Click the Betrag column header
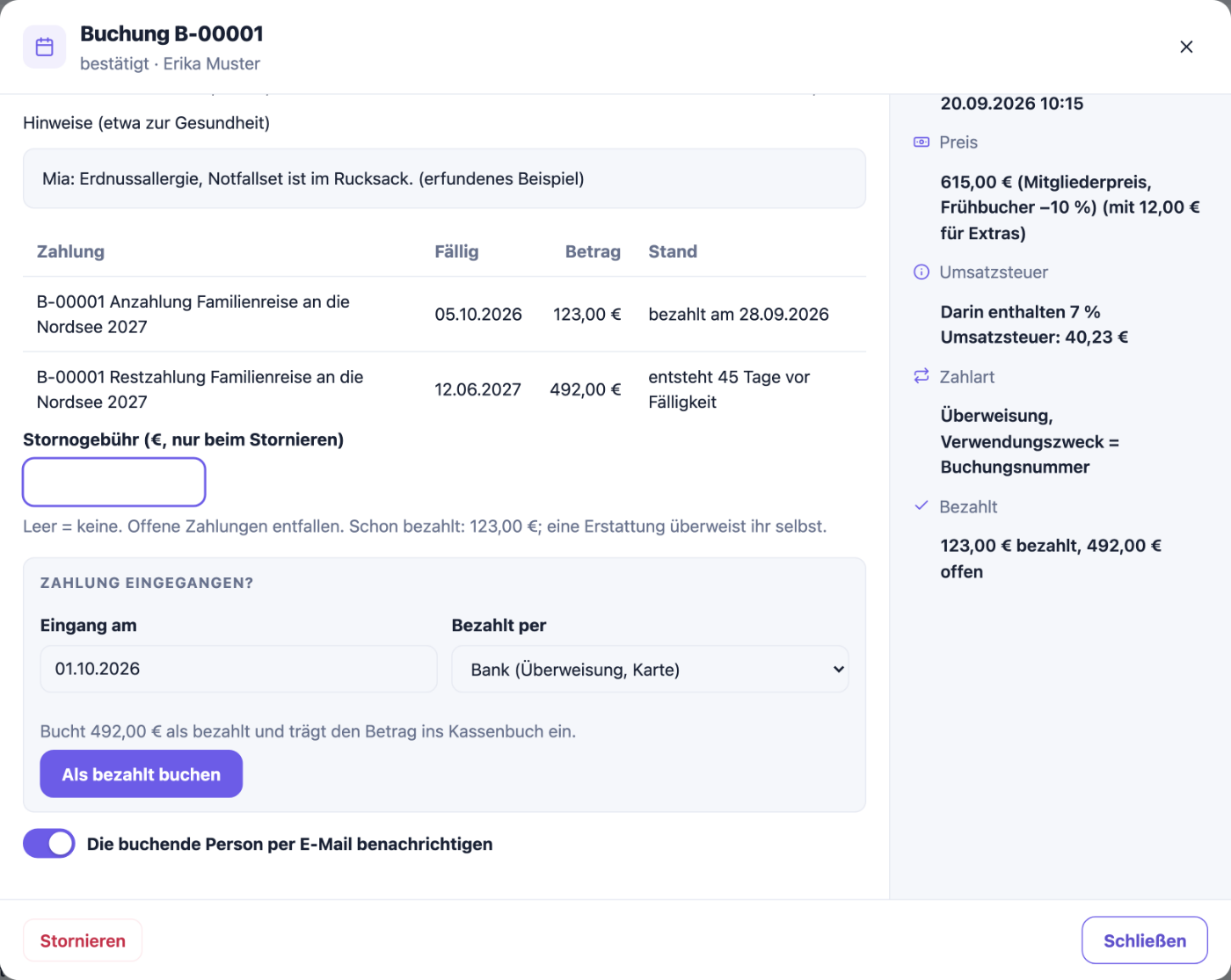The width and height of the screenshot is (1231, 980). coord(593,251)
